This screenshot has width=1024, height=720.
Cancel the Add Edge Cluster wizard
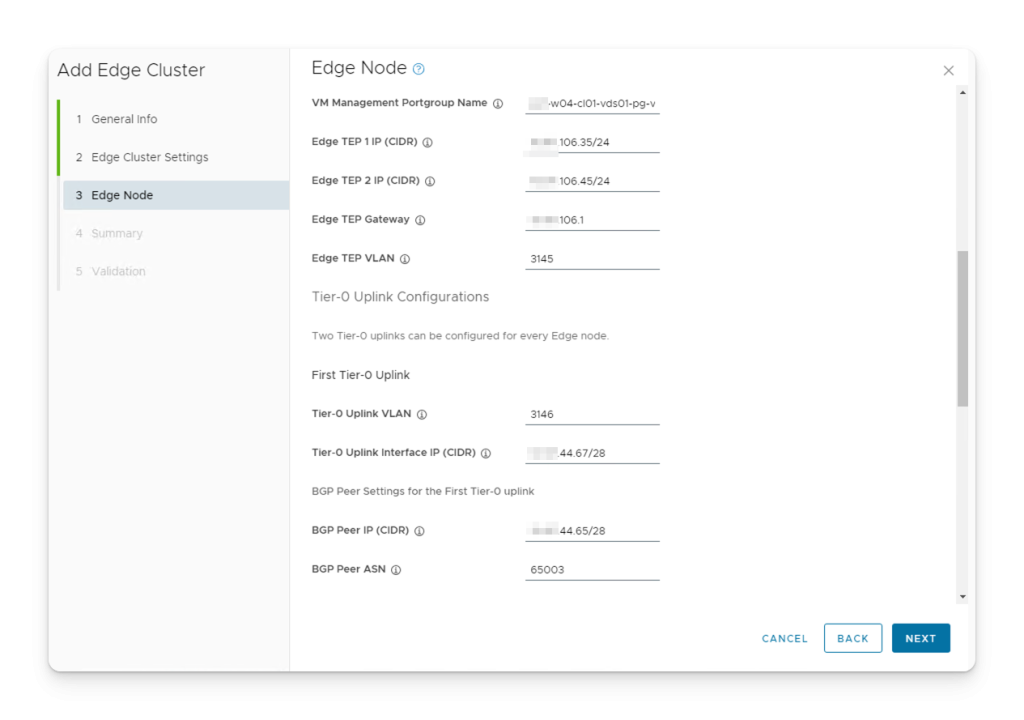[x=784, y=638]
